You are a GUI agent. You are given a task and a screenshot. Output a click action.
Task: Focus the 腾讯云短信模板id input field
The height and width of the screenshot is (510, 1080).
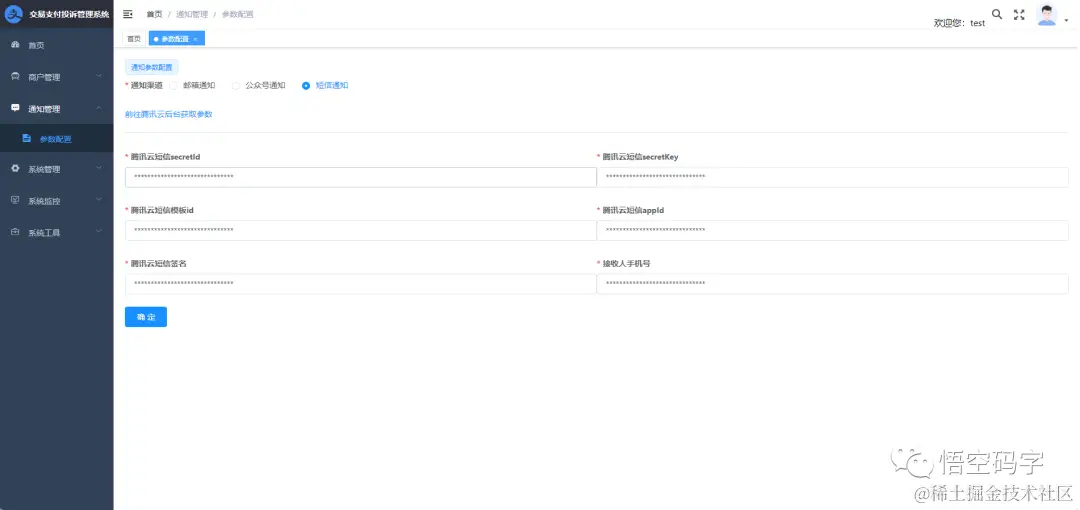[x=360, y=230]
